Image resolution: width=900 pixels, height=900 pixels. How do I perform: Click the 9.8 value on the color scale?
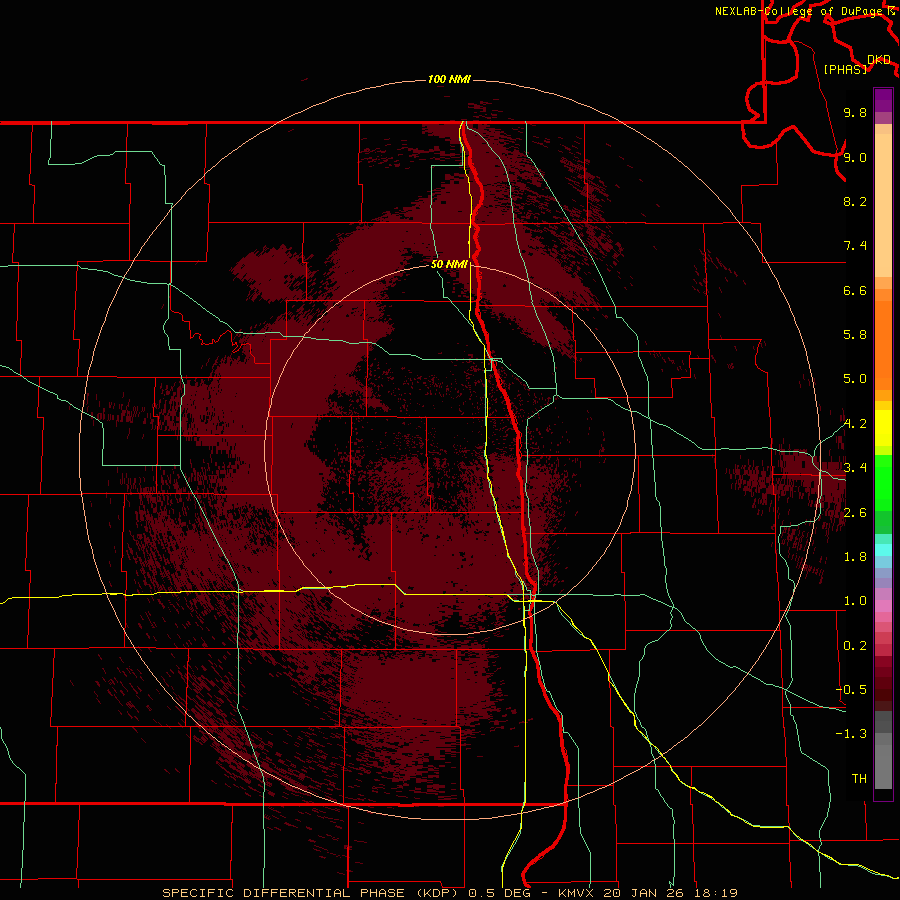point(855,112)
